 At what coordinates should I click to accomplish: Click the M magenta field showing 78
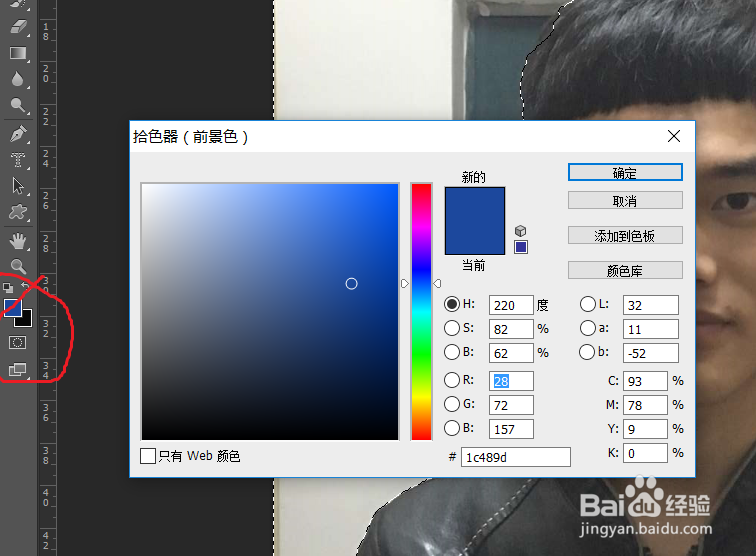645,405
